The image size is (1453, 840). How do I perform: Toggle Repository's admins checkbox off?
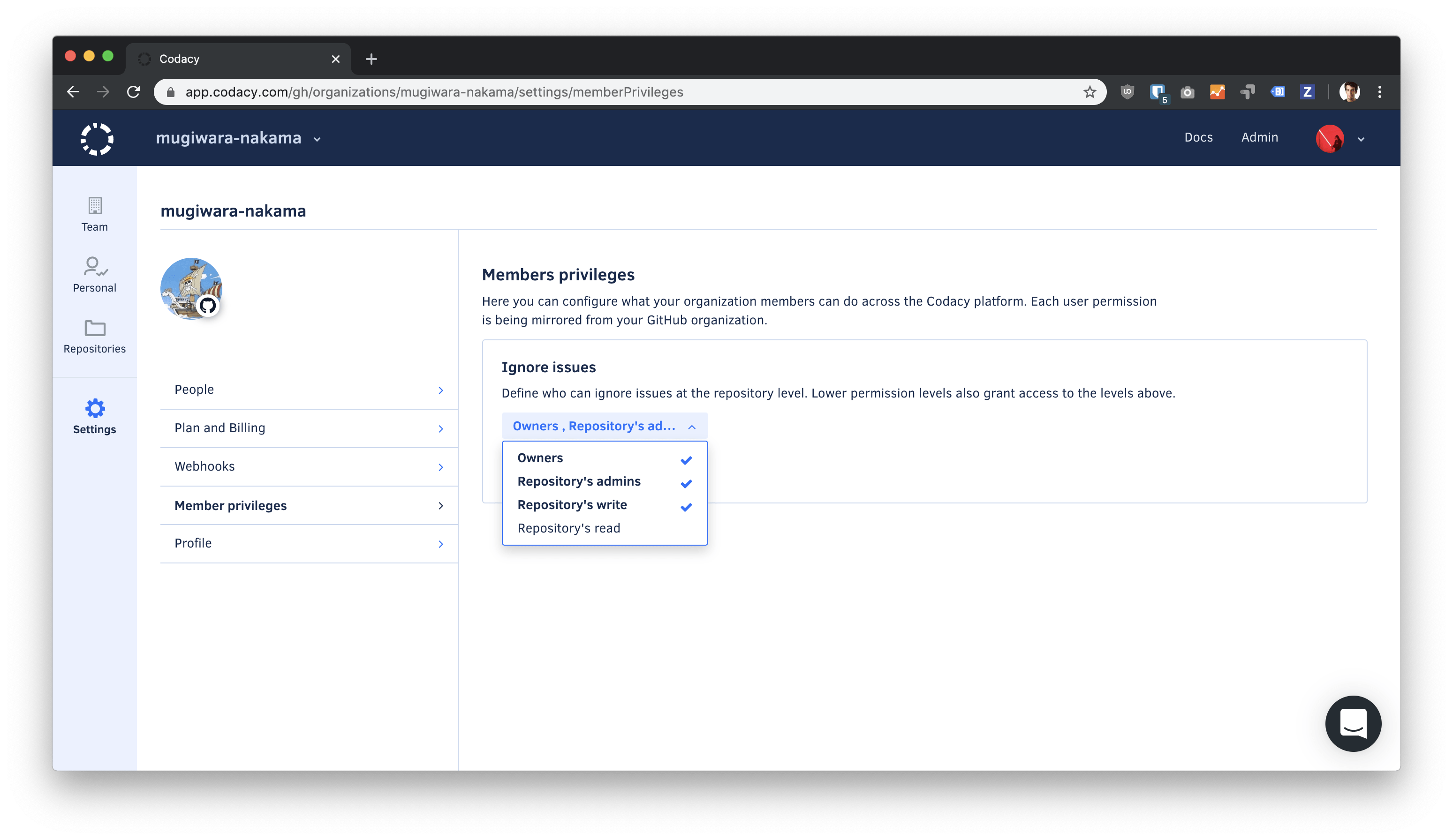tap(686, 482)
